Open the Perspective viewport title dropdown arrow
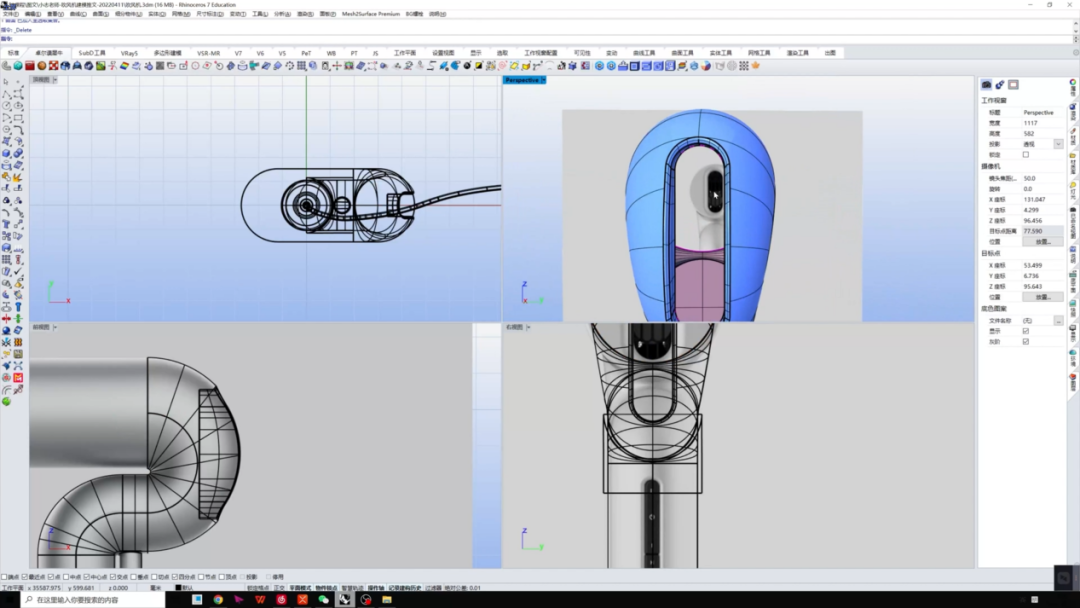 tap(543, 81)
